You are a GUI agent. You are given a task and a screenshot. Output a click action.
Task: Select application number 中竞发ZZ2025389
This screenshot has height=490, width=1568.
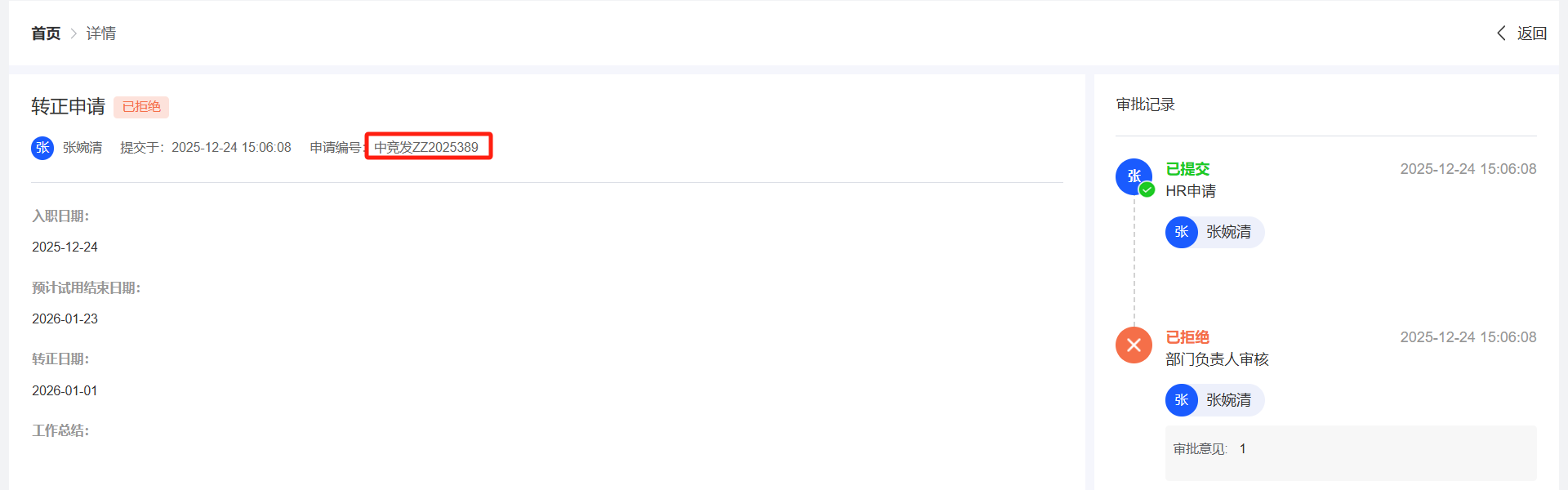[426, 147]
